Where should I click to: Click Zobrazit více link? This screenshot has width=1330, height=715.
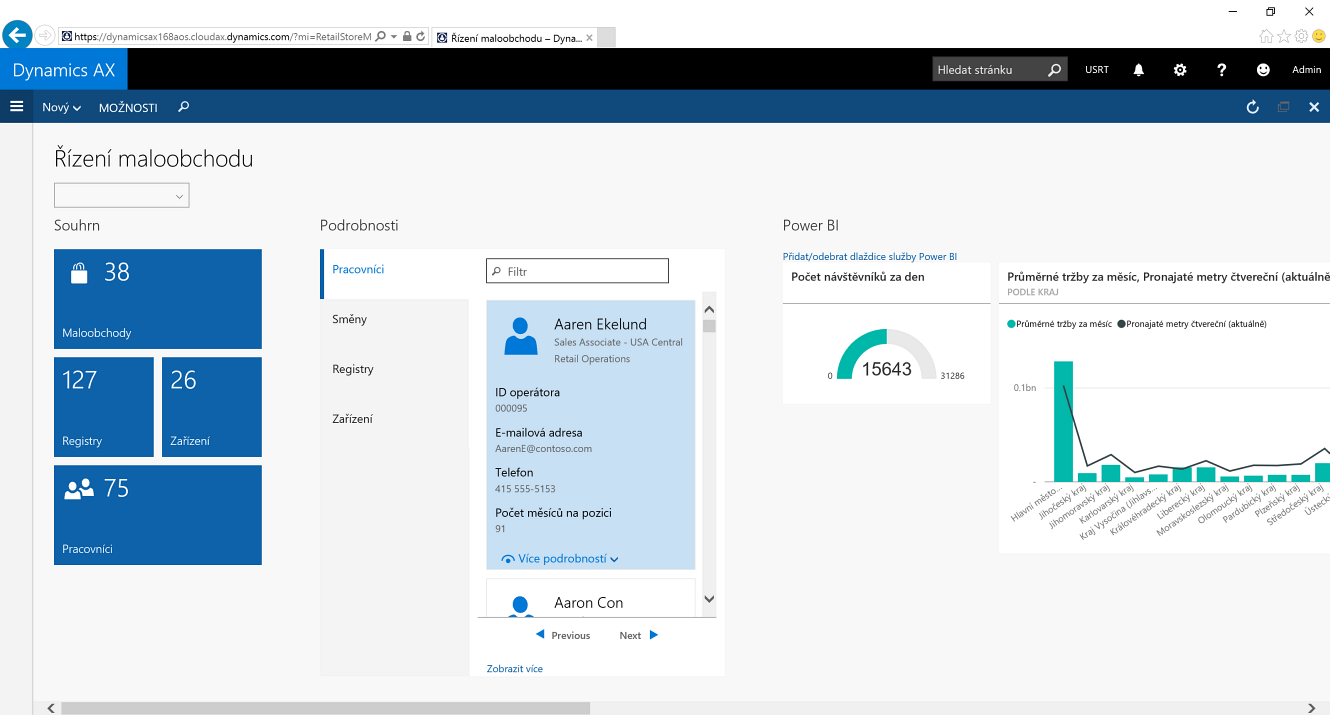point(514,668)
